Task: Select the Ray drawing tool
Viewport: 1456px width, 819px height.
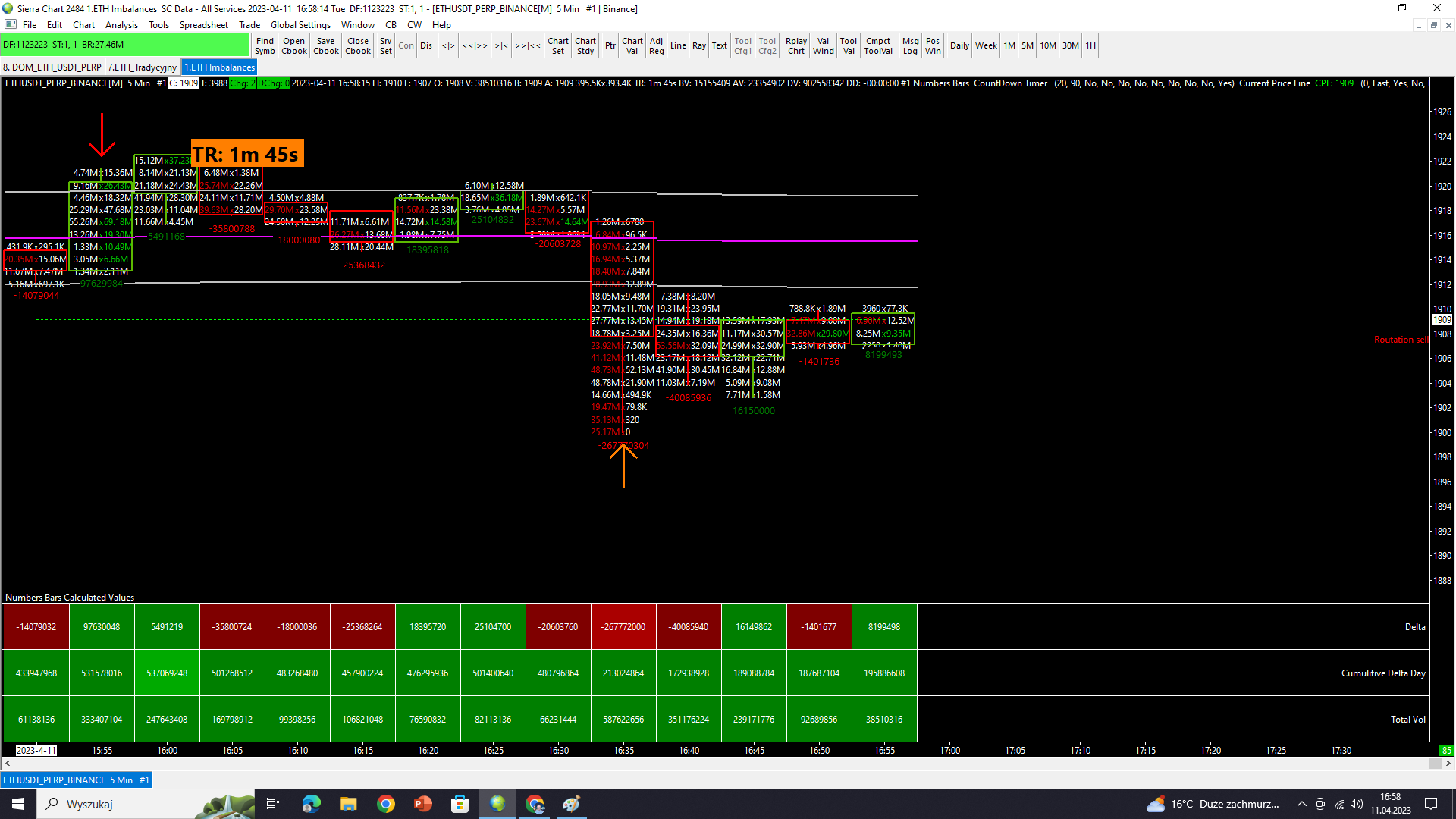Action: pyautogui.click(x=698, y=45)
